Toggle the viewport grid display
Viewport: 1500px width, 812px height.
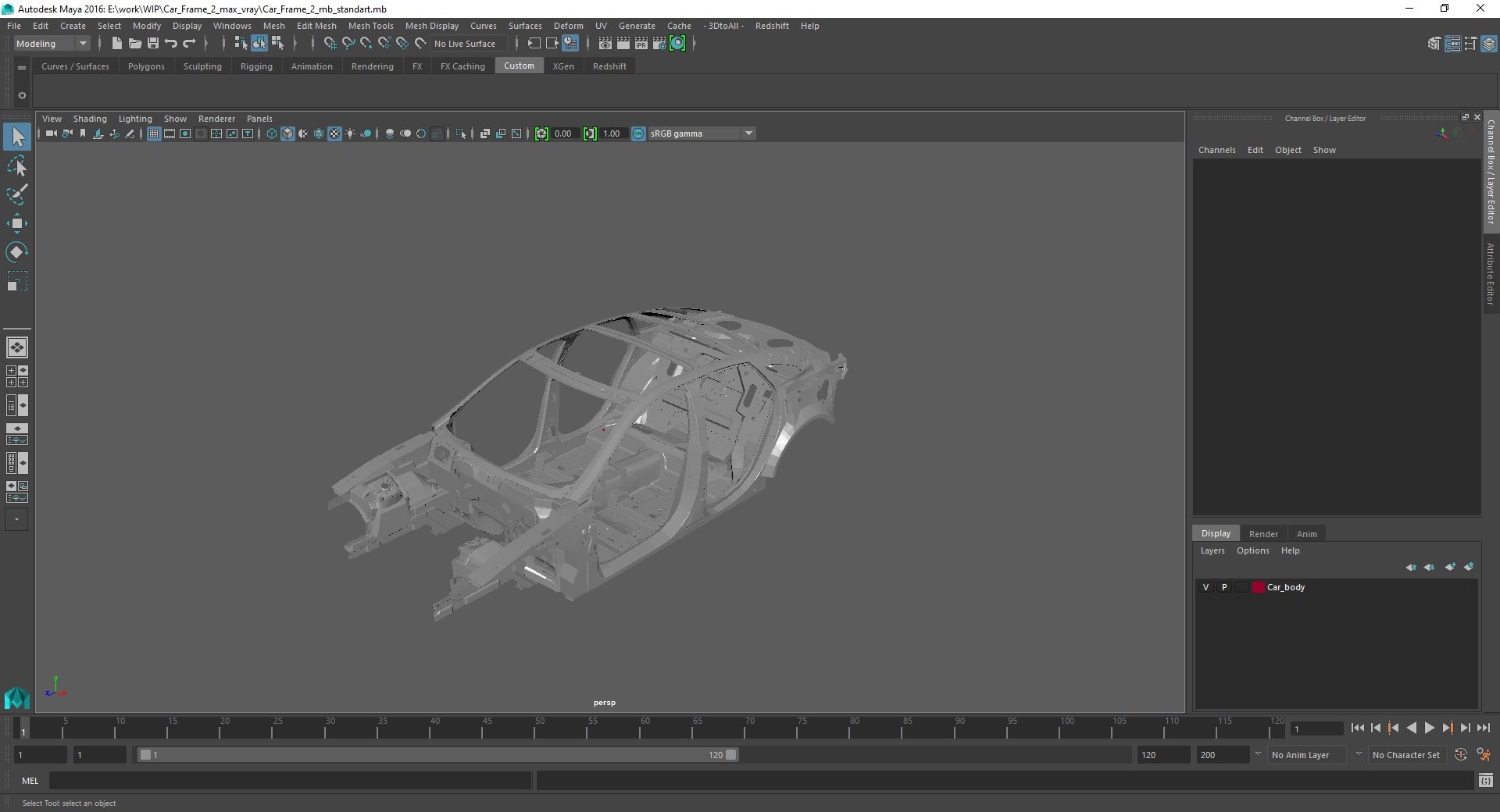coord(154,134)
